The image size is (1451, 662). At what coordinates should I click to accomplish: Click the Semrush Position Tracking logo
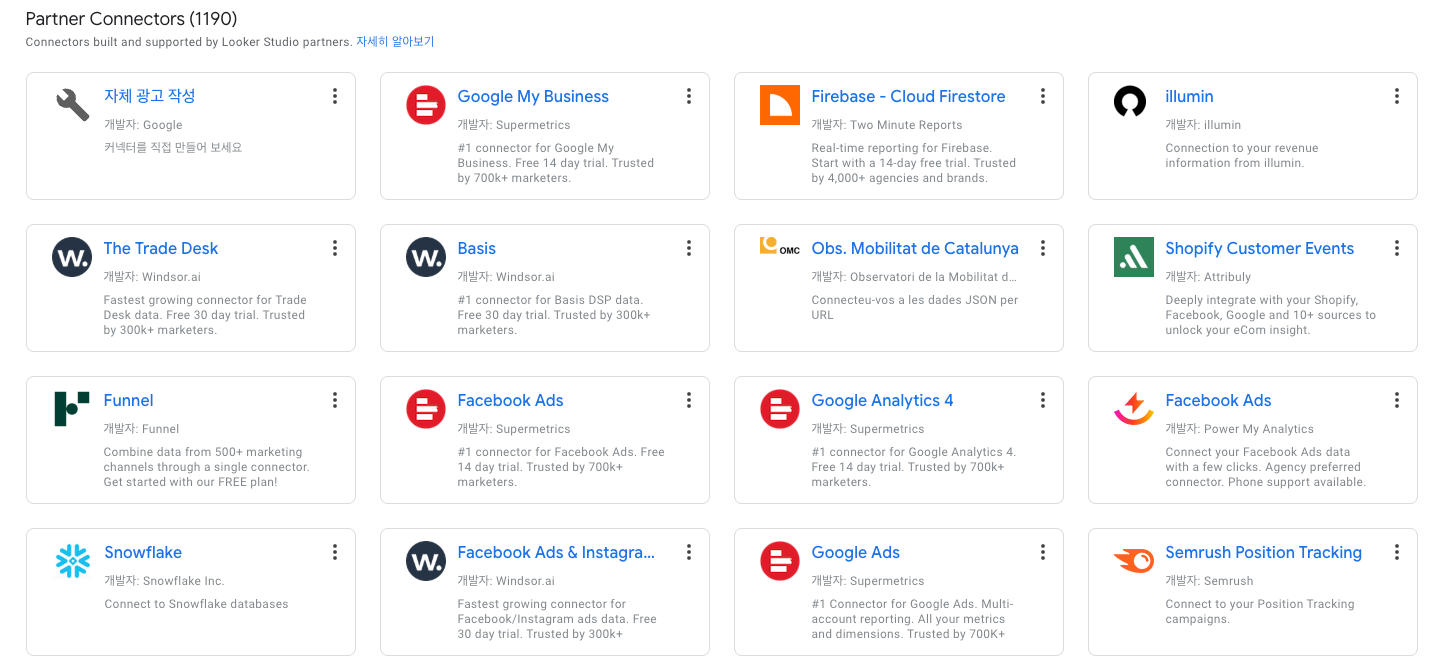coord(1134,561)
